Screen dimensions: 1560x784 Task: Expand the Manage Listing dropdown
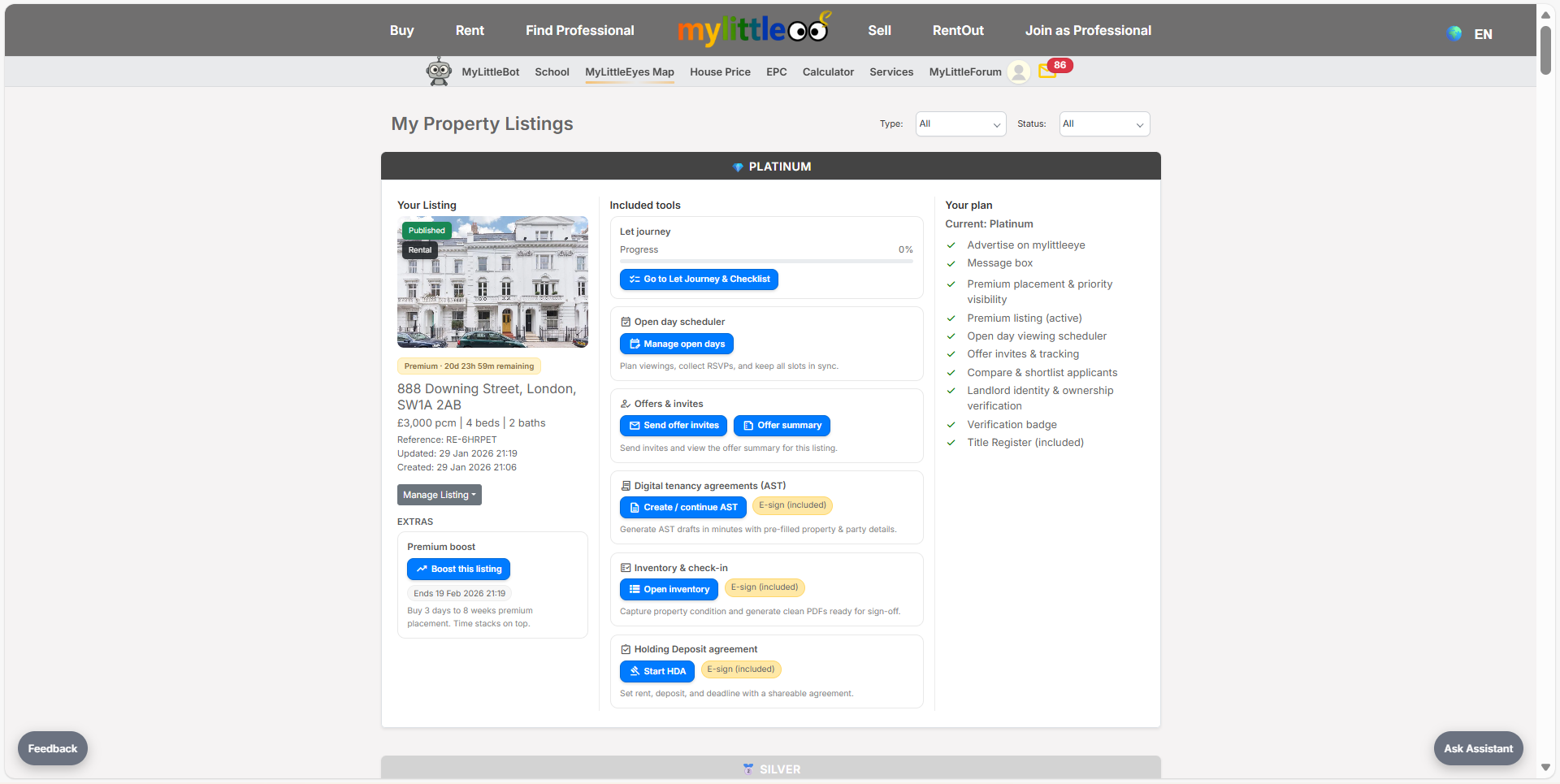[439, 495]
